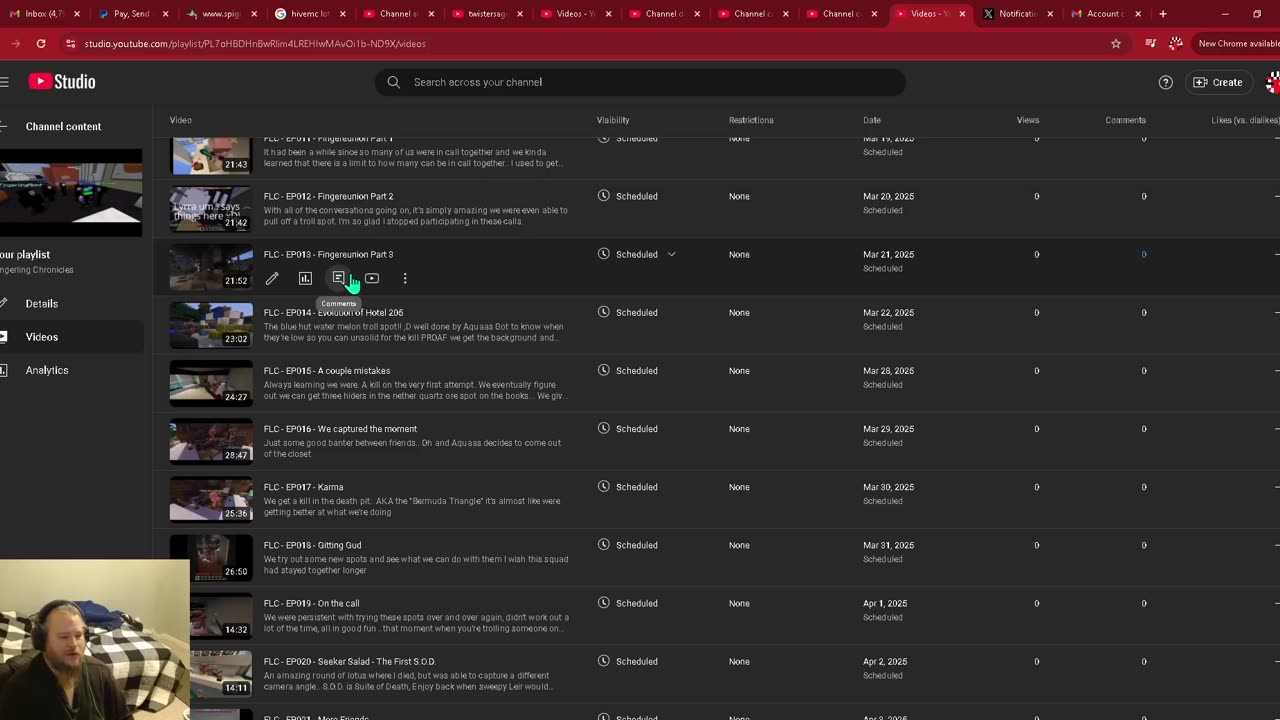1280x720 pixels.
Task: Open Details in the playlist sidebar
Action: click(x=42, y=303)
